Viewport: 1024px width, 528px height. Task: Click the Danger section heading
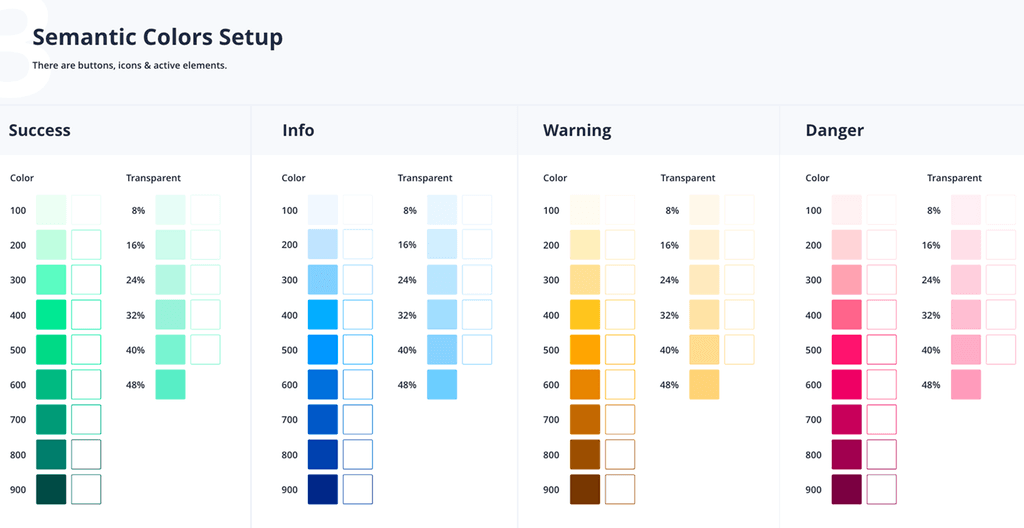[834, 130]
